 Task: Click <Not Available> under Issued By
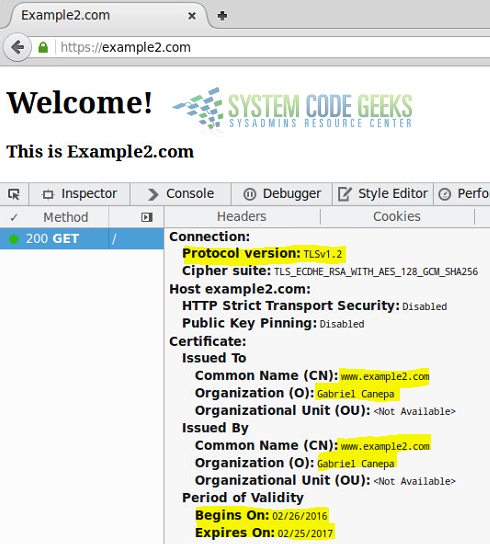click(414, 482)
